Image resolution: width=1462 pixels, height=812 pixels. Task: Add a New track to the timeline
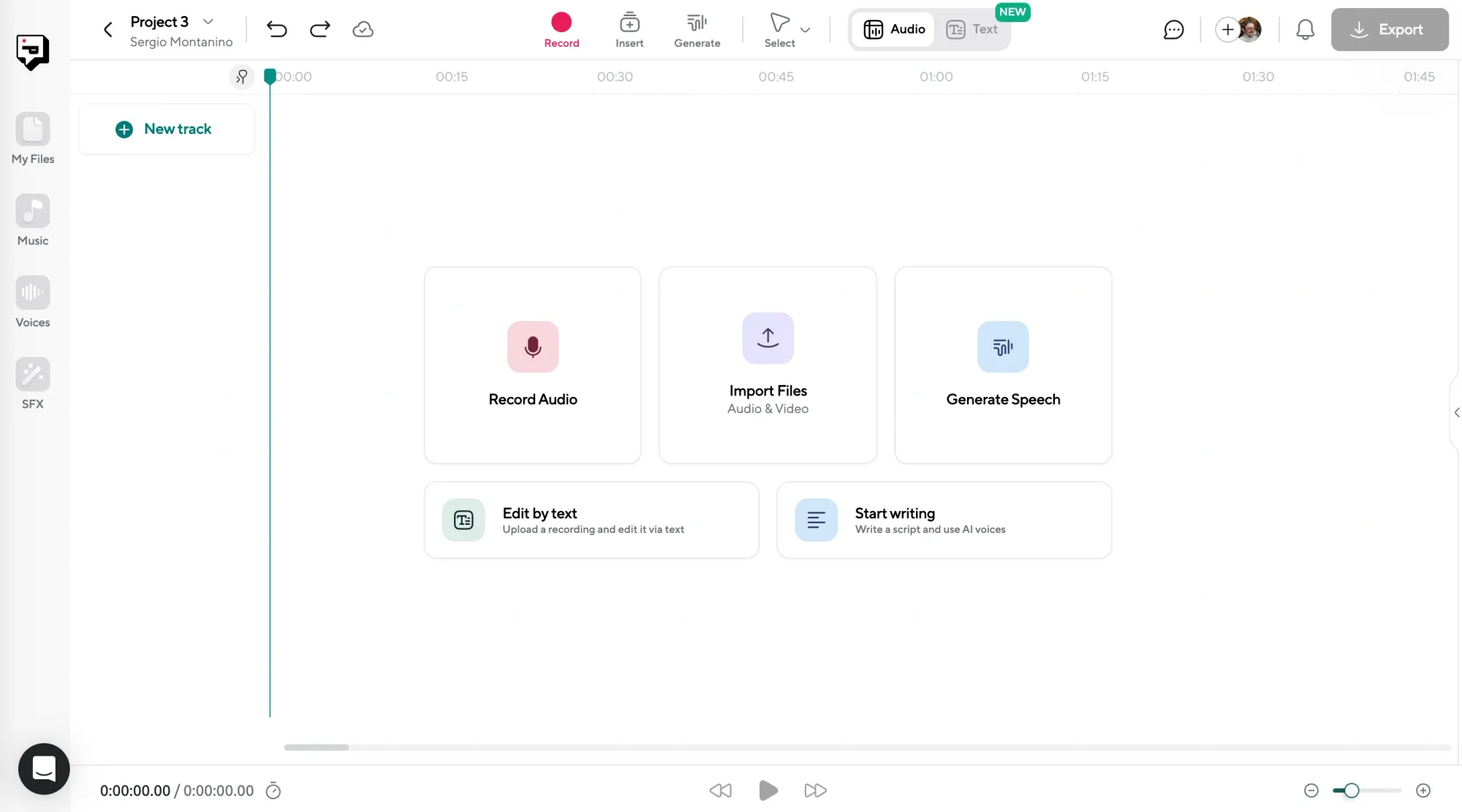pos(166,129)
